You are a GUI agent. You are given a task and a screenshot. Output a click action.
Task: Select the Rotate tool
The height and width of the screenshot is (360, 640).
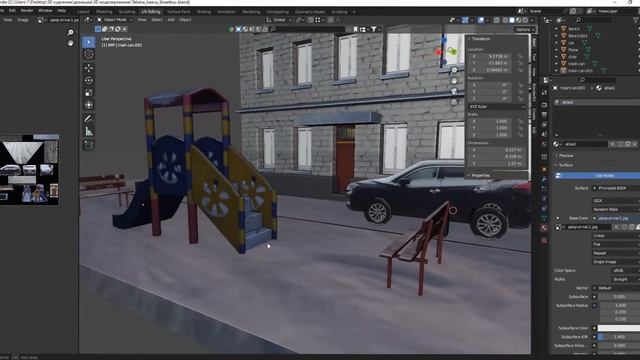89,80
